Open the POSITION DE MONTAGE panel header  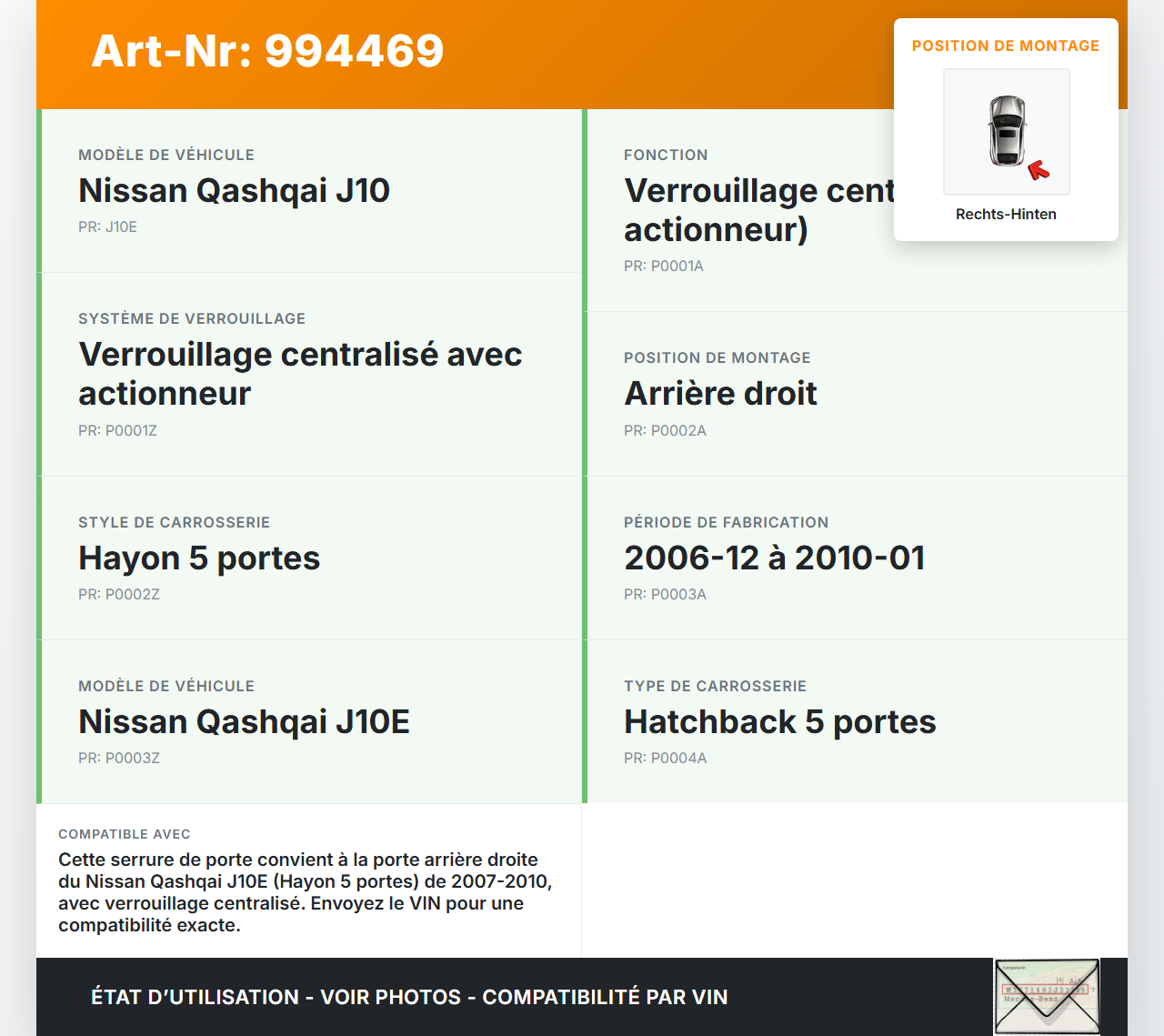(1006, 45)
